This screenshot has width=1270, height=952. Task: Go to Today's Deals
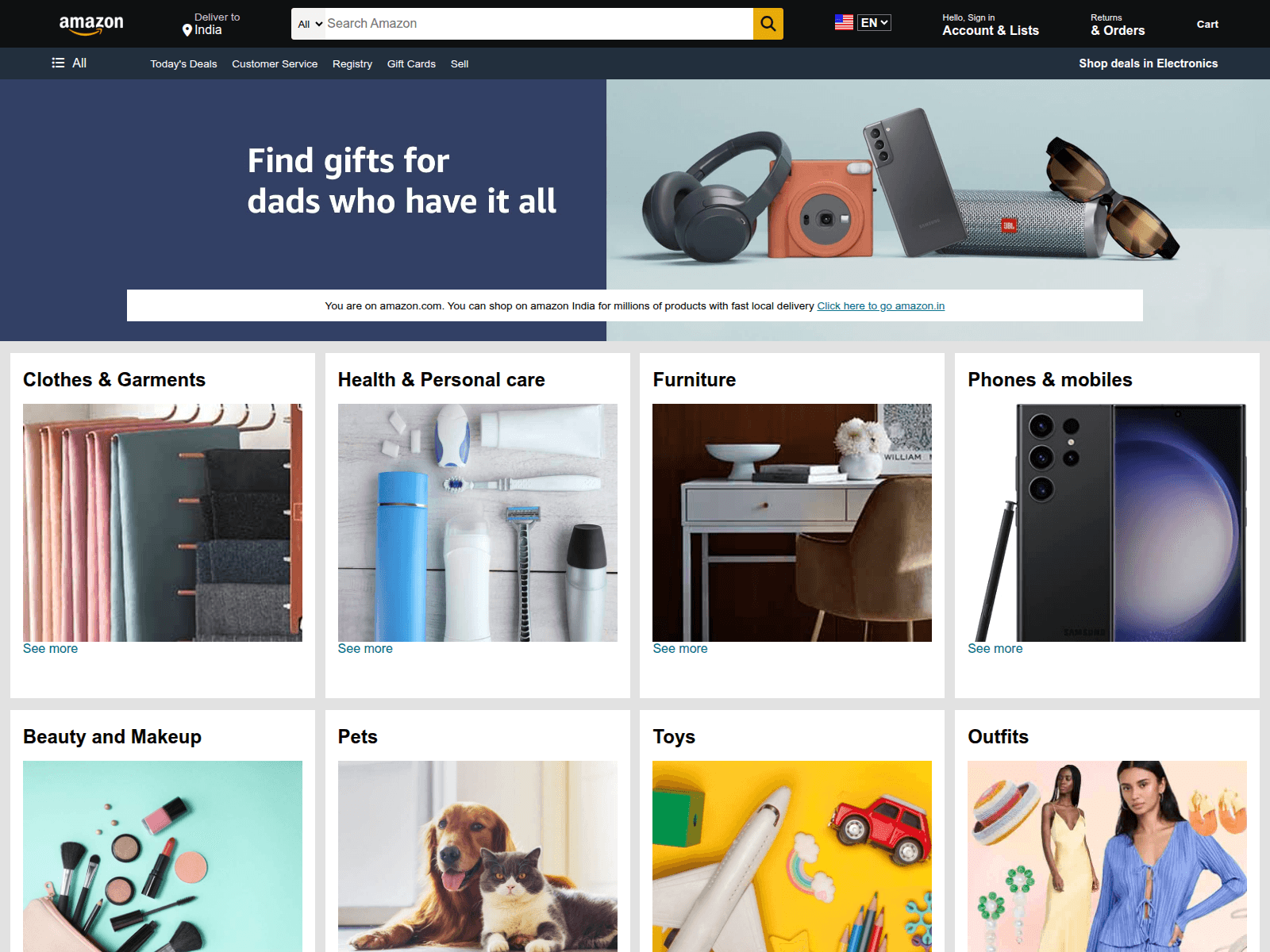click(x=183, y=64)
